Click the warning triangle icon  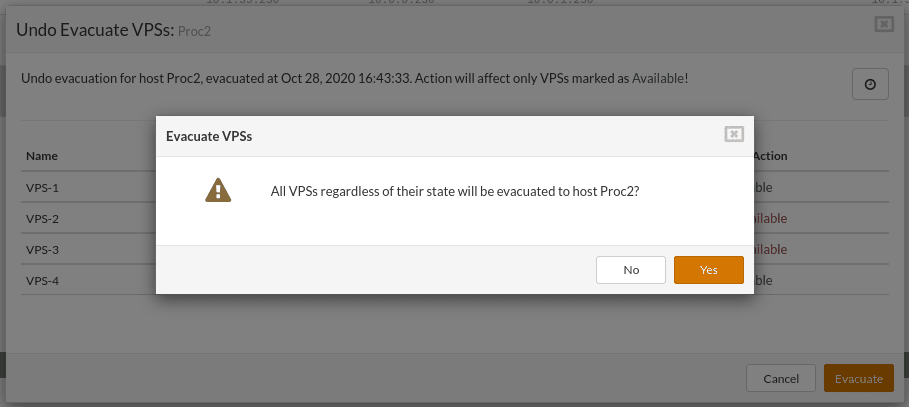click(x=218, y=190)
